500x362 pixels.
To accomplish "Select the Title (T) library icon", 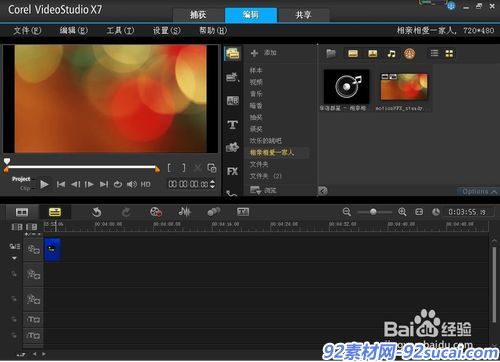I will click(232, 125).
